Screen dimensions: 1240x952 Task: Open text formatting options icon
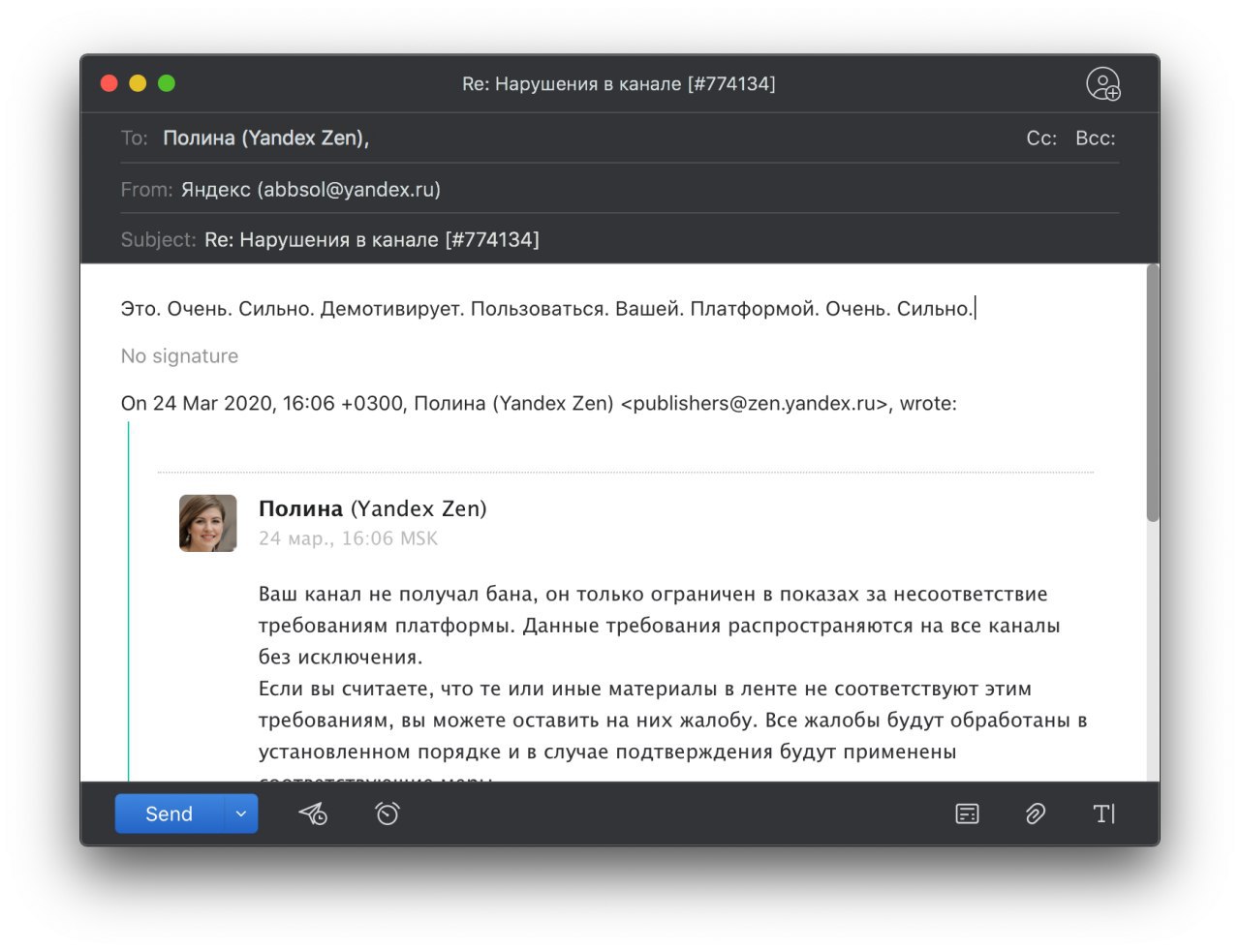point(1104,814)
